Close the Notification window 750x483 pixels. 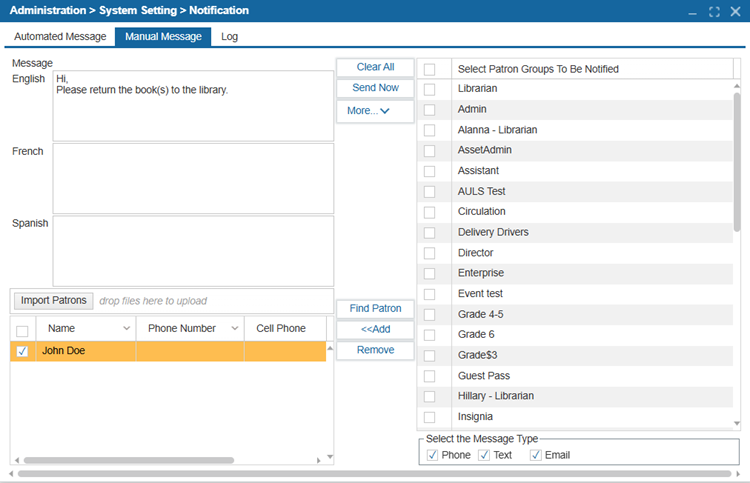pyautogui.click(x=736, y=12)
